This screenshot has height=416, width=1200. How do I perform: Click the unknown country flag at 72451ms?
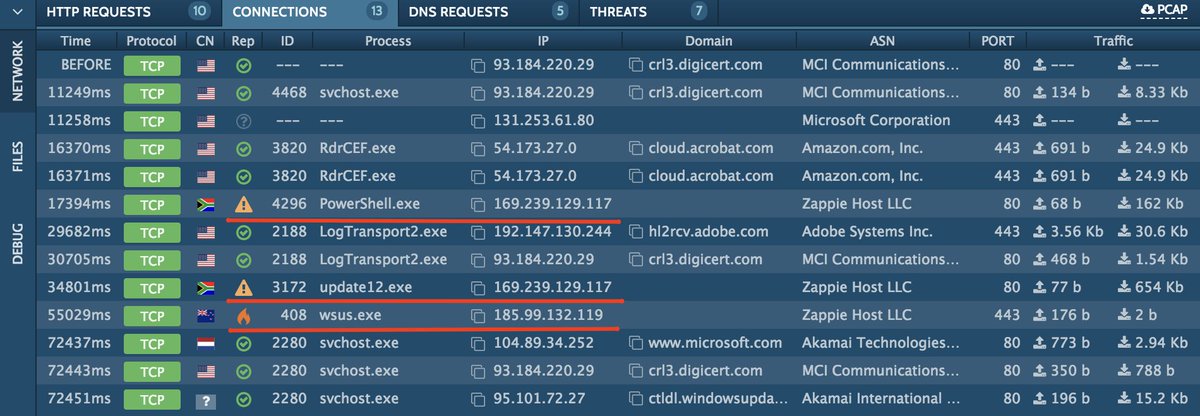206,400
